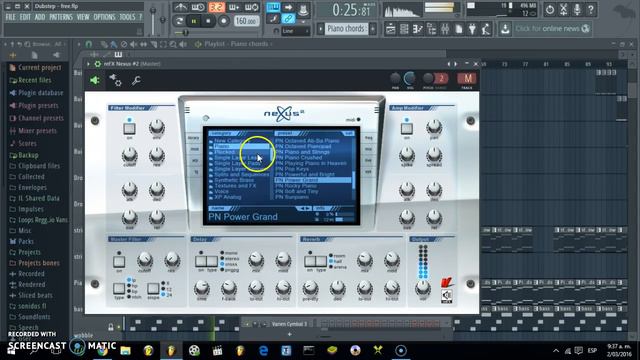
Task: Expand Current project in browser
Action: click(36, 68)
